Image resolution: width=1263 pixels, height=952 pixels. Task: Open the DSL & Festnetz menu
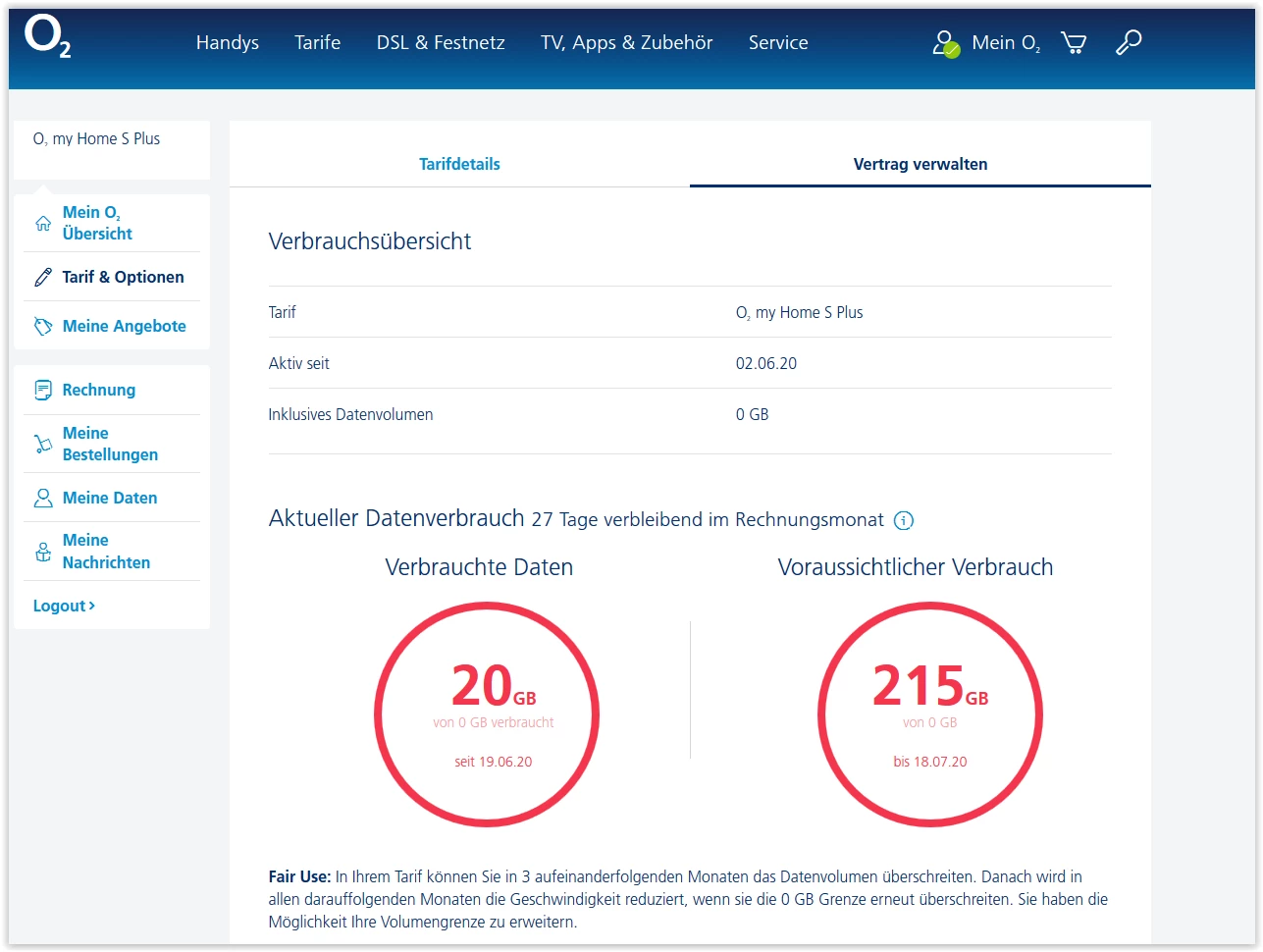pos(441,42)
